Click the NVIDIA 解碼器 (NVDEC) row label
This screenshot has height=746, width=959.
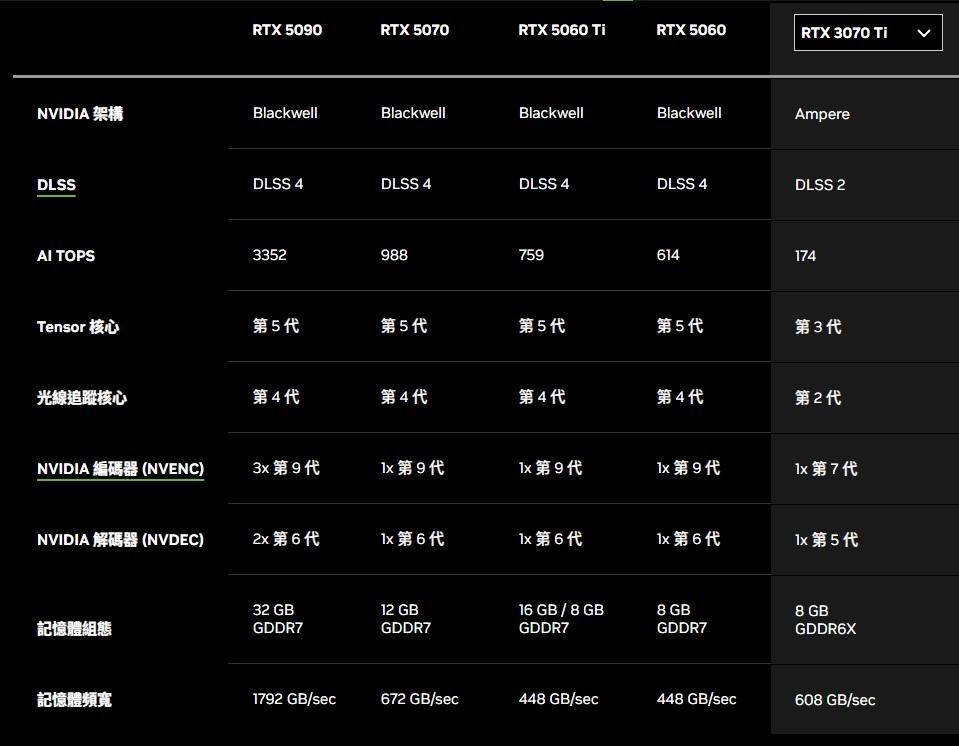click(120, 540)
